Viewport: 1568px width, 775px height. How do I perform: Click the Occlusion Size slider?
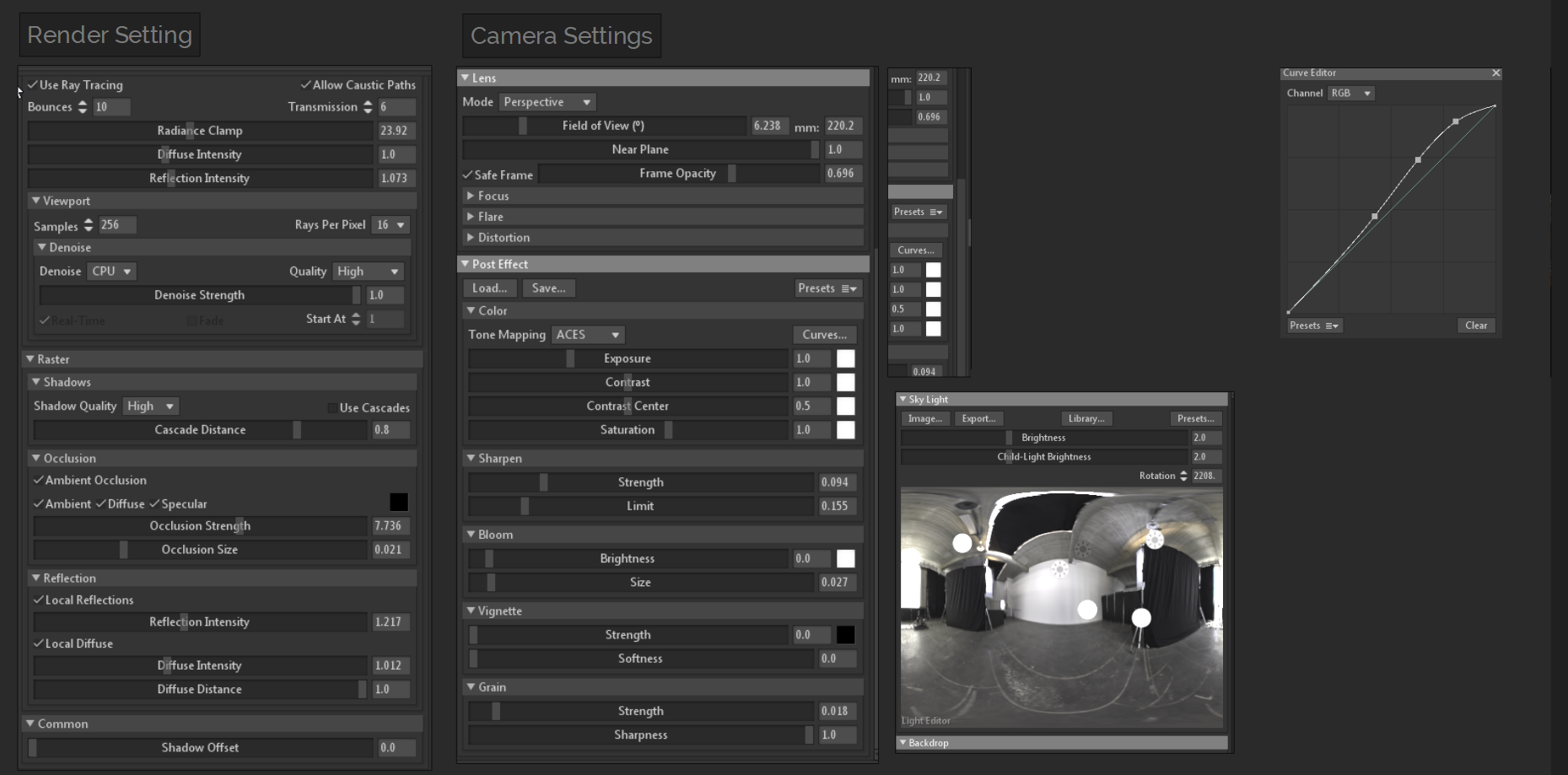(200, 550)
